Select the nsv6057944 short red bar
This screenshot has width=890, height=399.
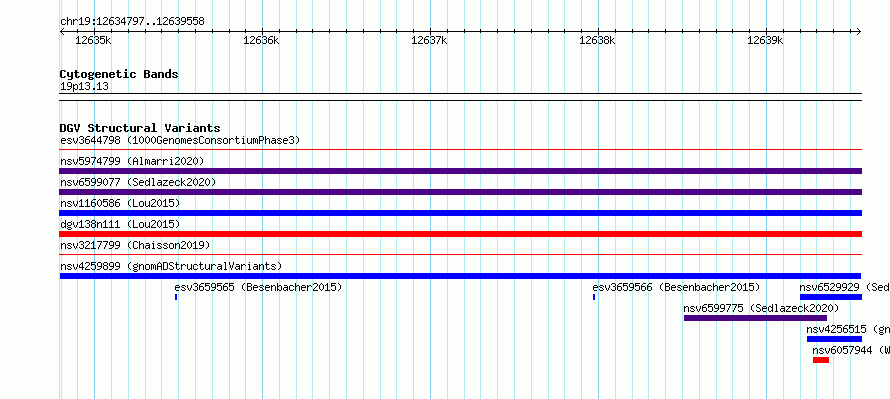(x=821, y=360)
